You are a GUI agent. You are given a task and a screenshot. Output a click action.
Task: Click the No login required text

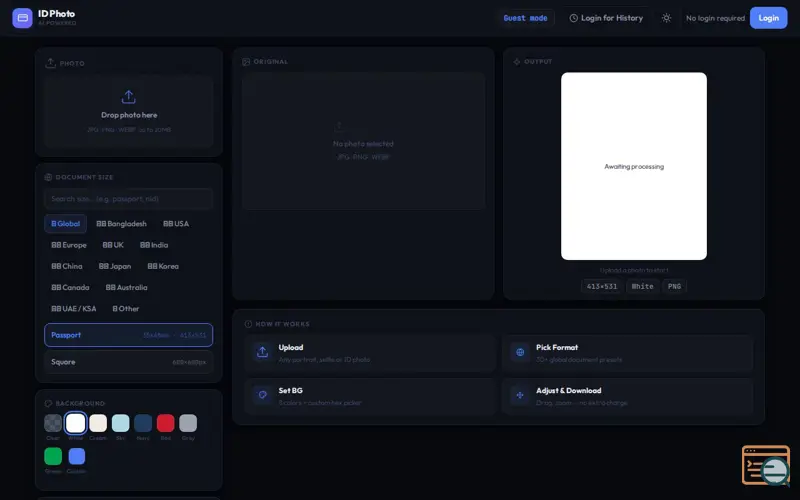[715, 18]
